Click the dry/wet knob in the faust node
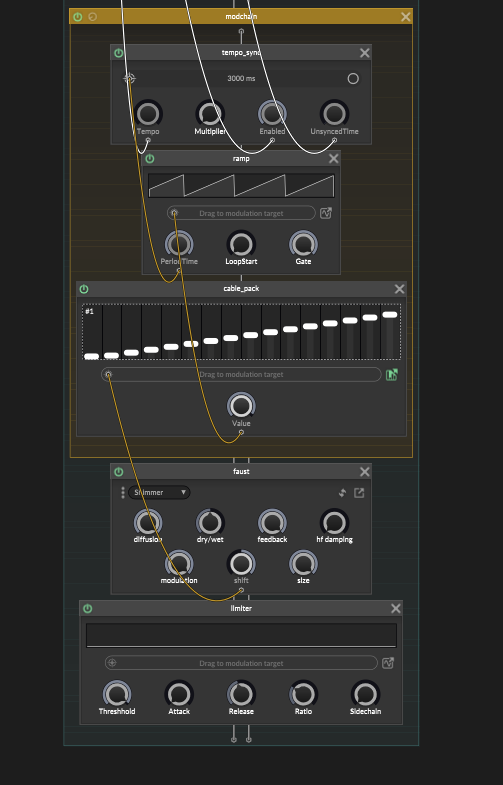 [210, 523]
